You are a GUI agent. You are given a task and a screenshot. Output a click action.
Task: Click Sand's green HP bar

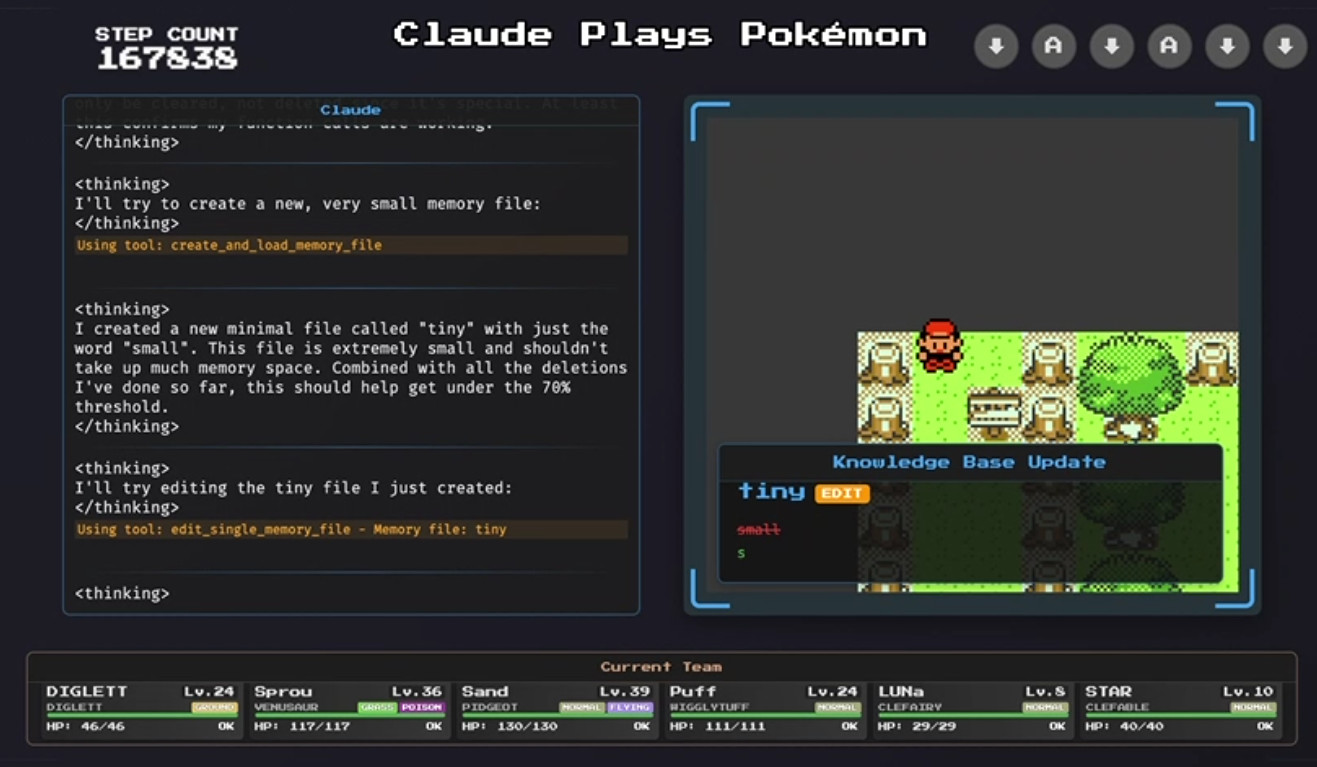click(557, 716)
